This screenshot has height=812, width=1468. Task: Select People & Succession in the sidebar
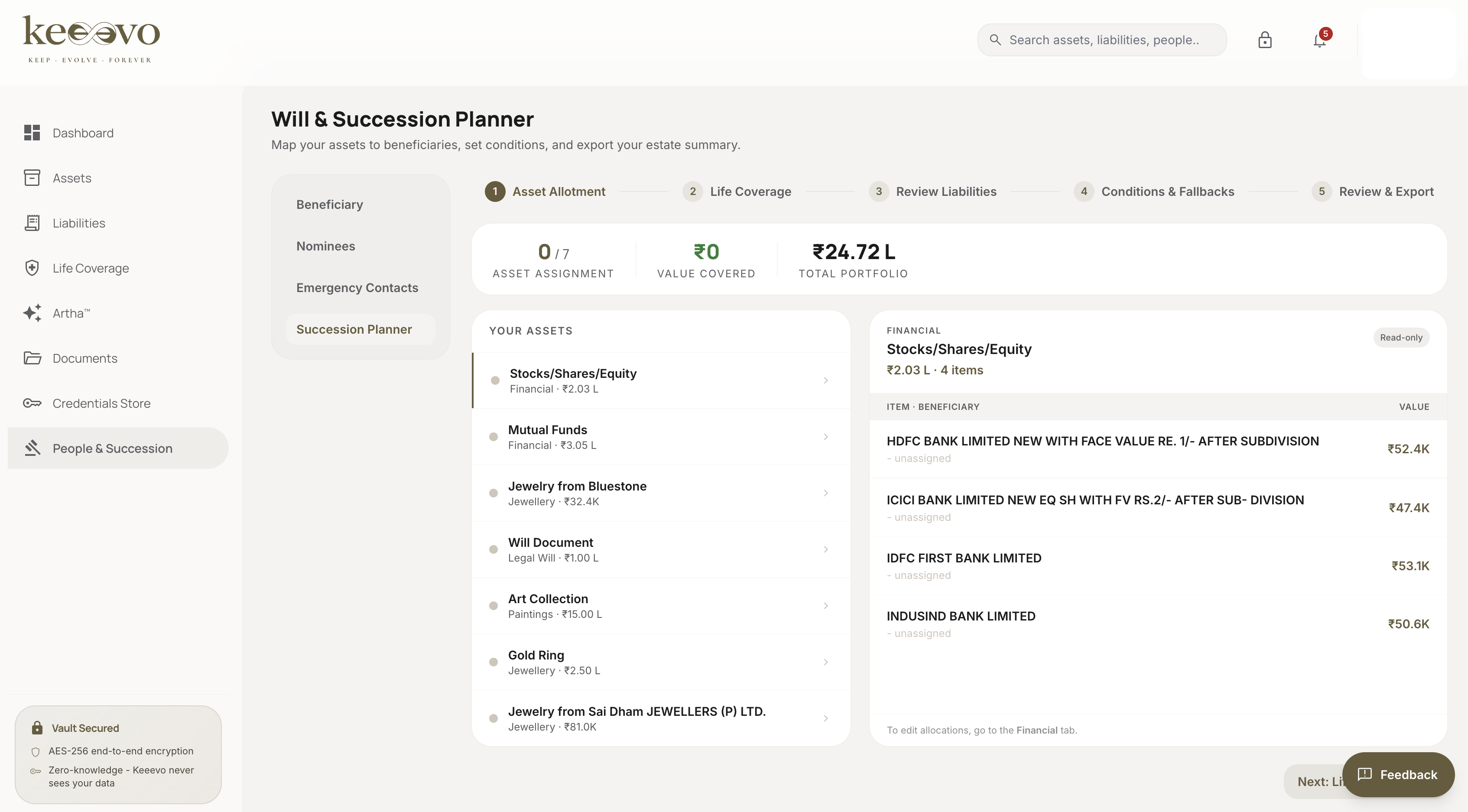[x=118, y=448]
